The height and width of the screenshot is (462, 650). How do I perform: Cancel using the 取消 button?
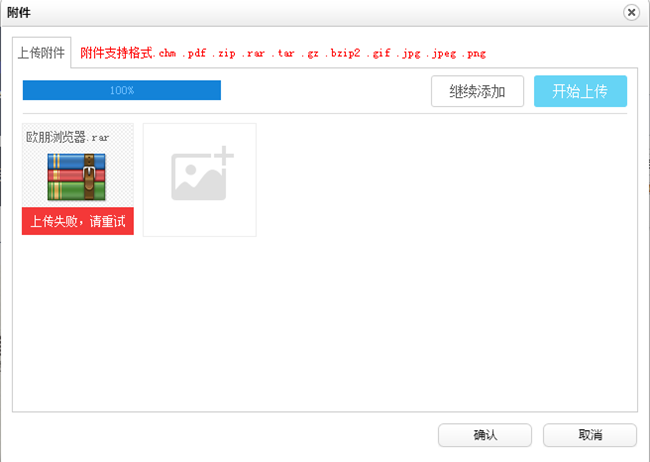(589, 436)
